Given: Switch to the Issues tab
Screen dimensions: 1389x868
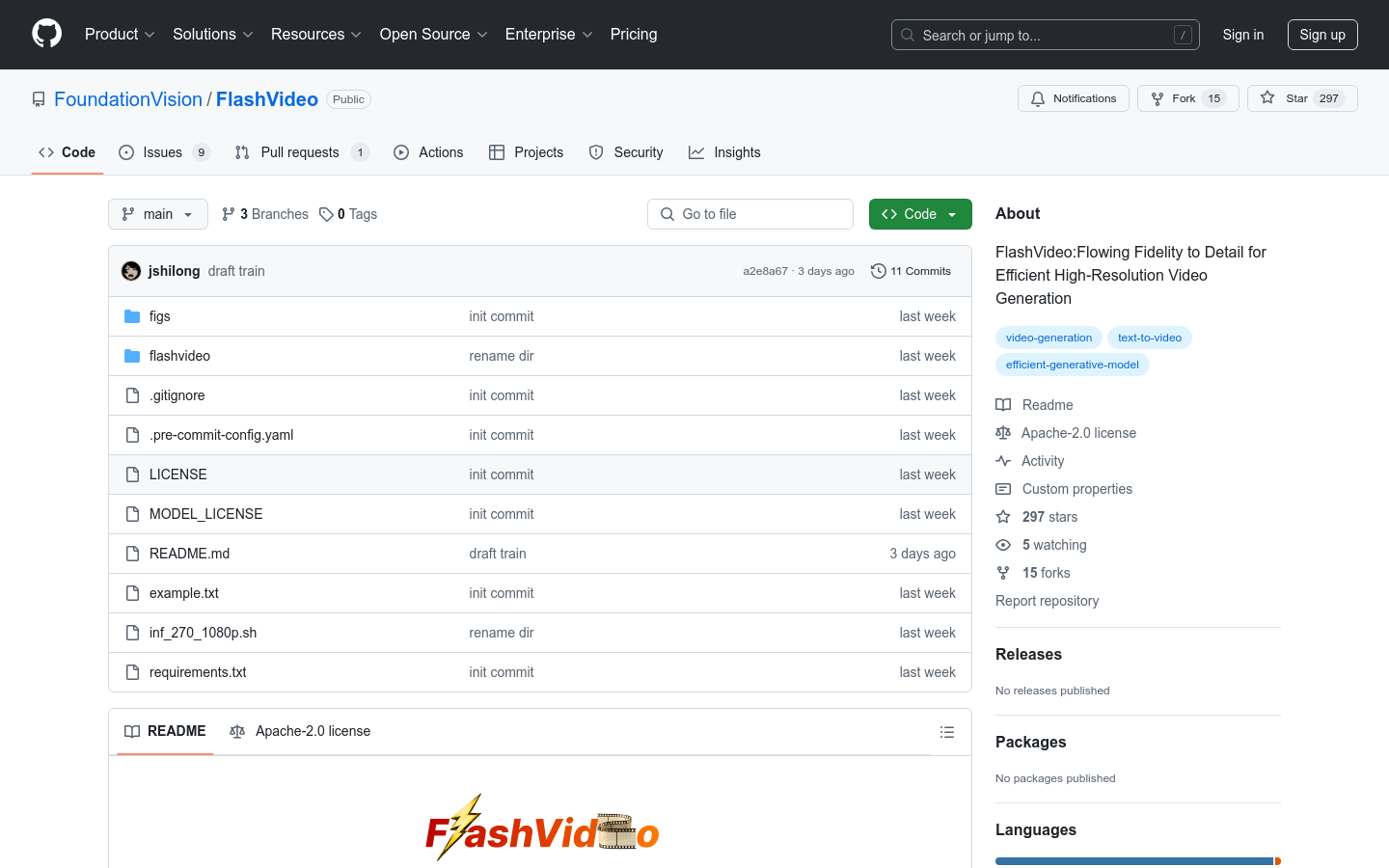Looking at the screenshot, I should click(164, 152).
